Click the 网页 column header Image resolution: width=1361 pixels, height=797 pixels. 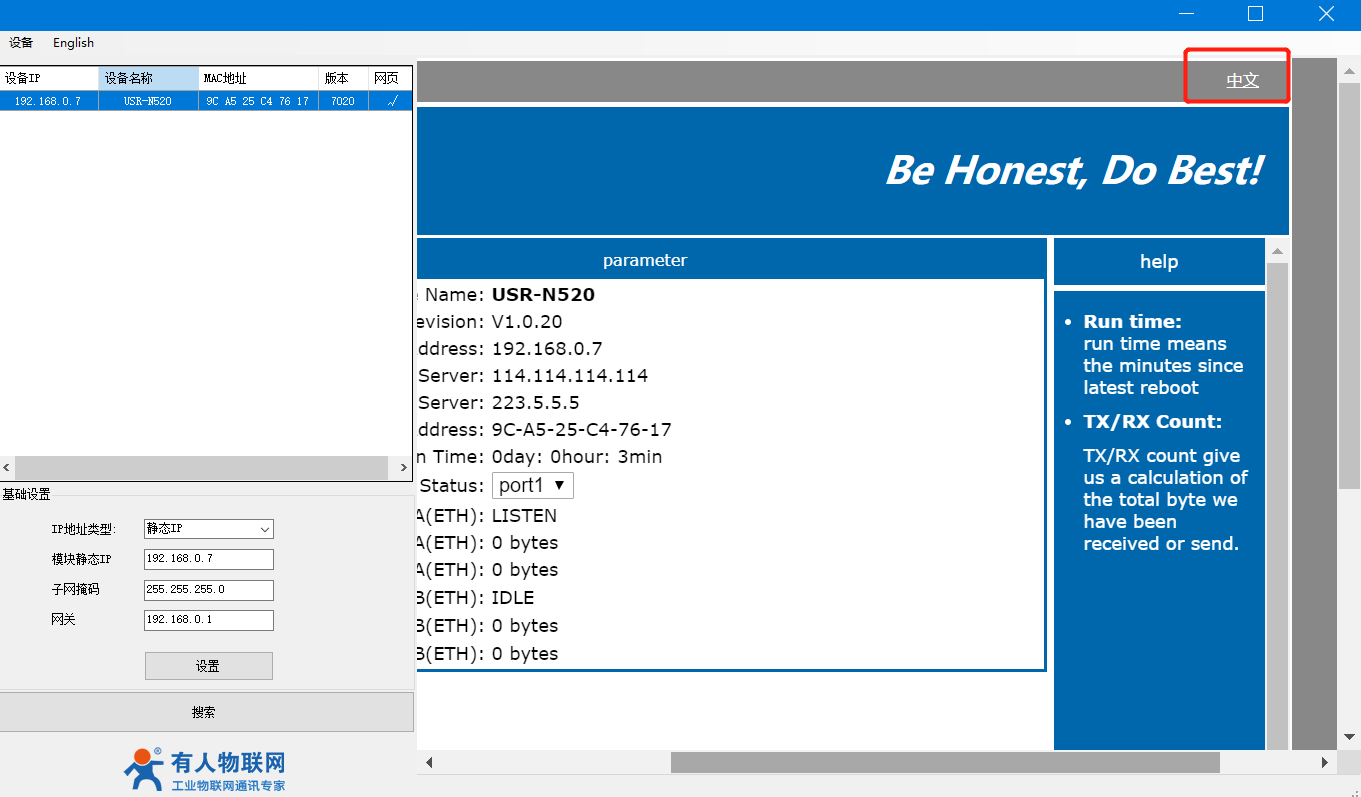point(390,78)
